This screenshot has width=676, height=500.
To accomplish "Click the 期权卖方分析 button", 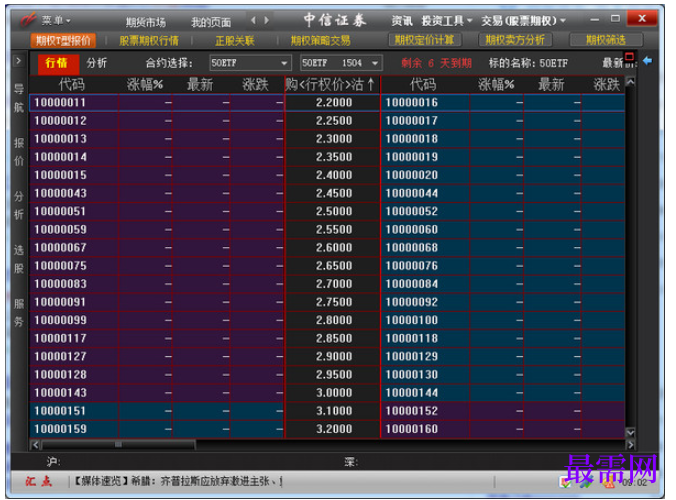I will click(x=515, y=40).
